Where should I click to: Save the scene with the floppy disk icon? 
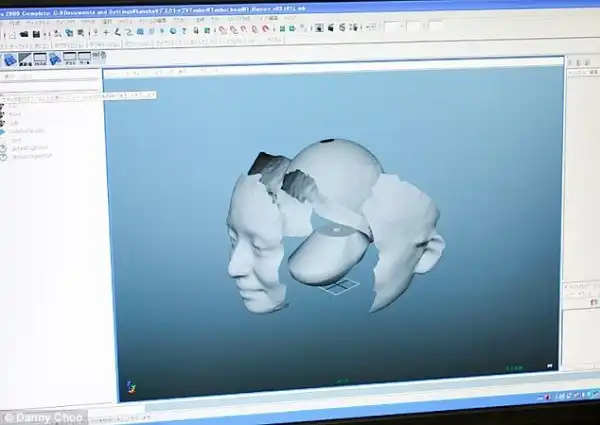[x=35, y=34]
